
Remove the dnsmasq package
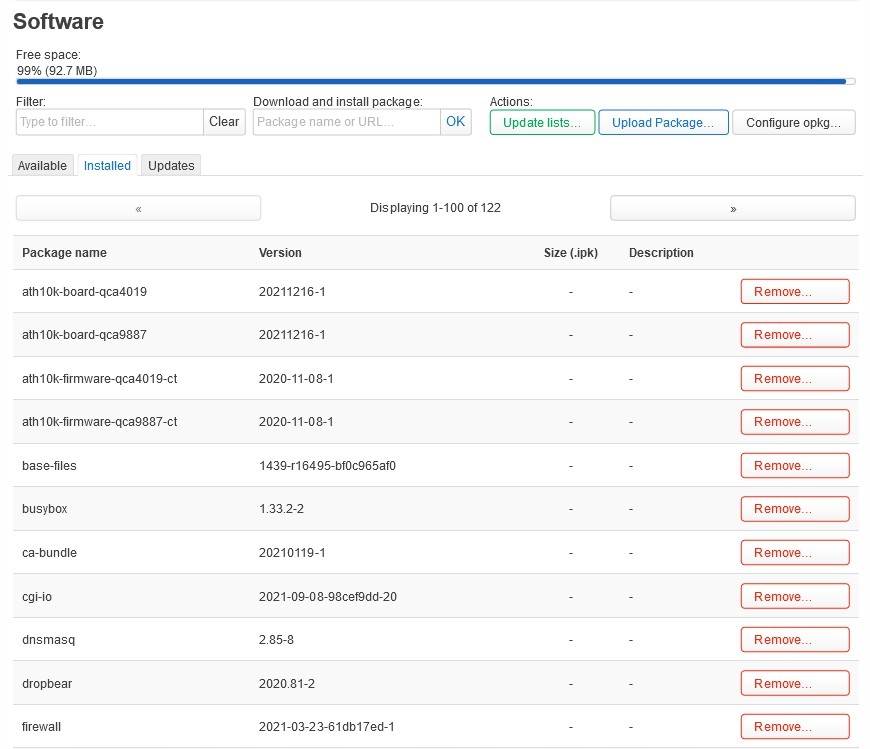tap(794, 640)
